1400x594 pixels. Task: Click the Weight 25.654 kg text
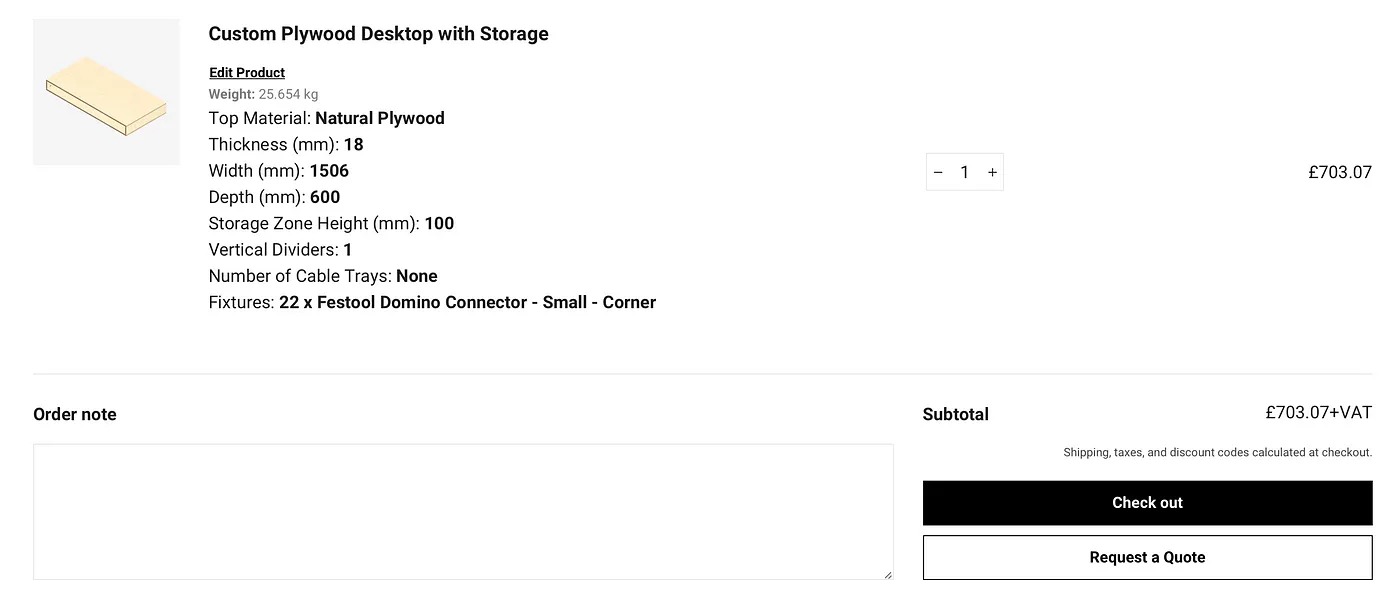(263, 94)
